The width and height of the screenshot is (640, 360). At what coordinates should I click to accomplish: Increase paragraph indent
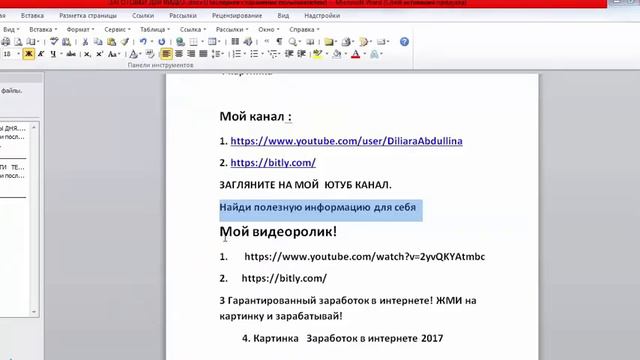tap(302, 54)
